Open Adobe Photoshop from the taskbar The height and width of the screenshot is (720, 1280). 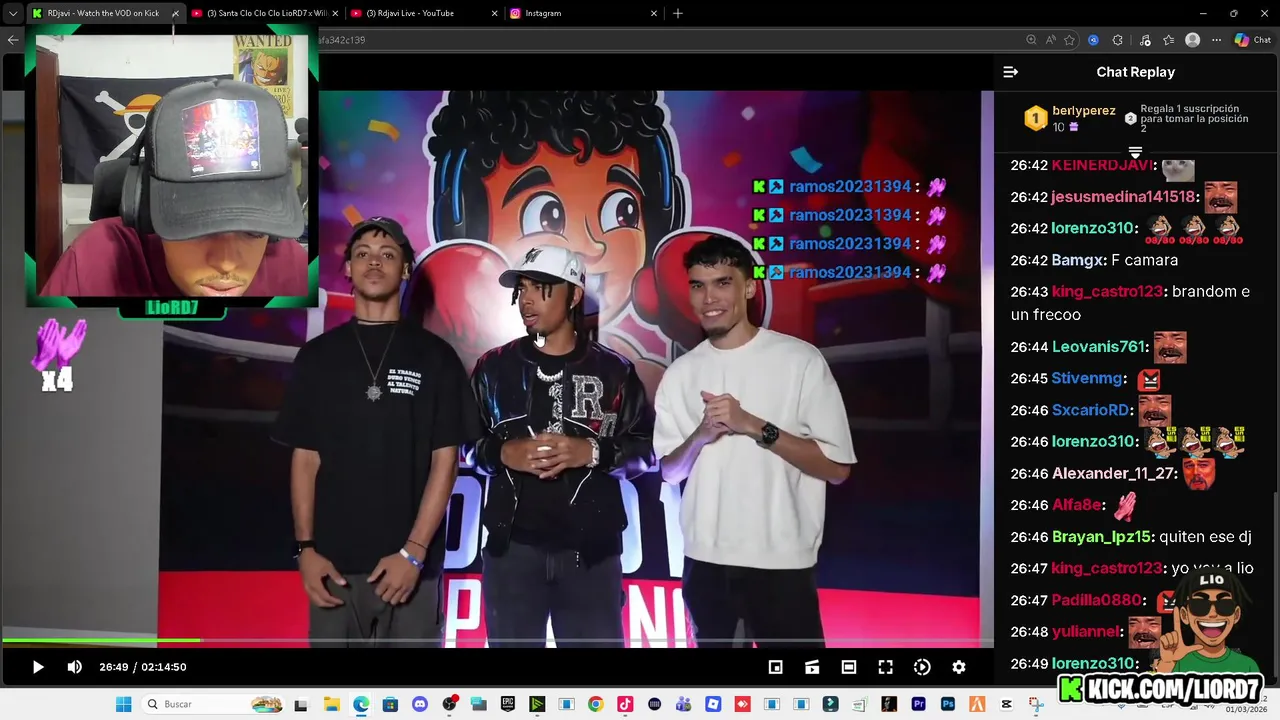tap(948, 704)
